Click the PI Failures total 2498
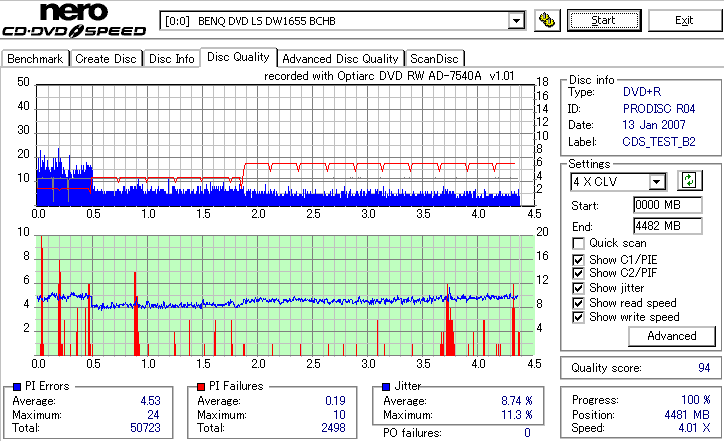 (333, 428)
